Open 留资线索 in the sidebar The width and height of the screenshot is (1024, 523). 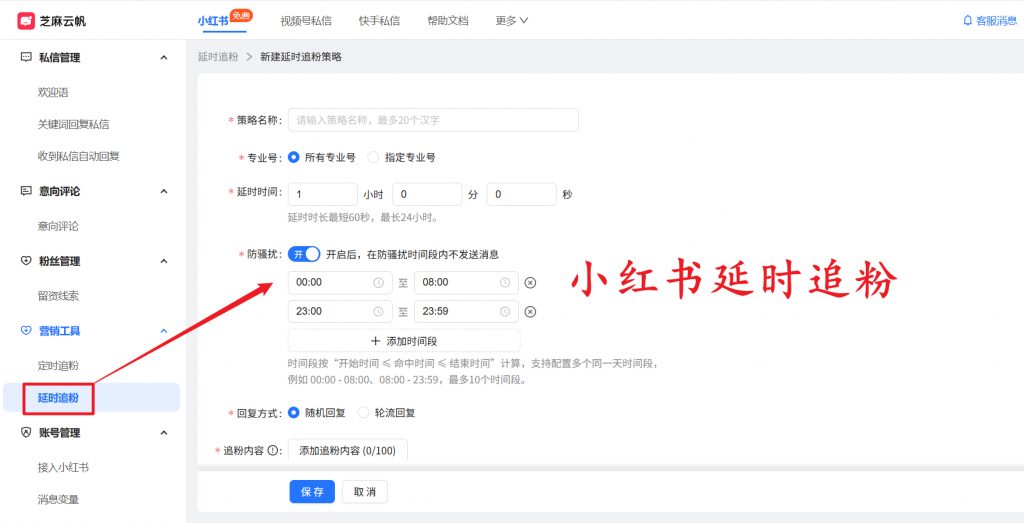(x=58, y=296)
